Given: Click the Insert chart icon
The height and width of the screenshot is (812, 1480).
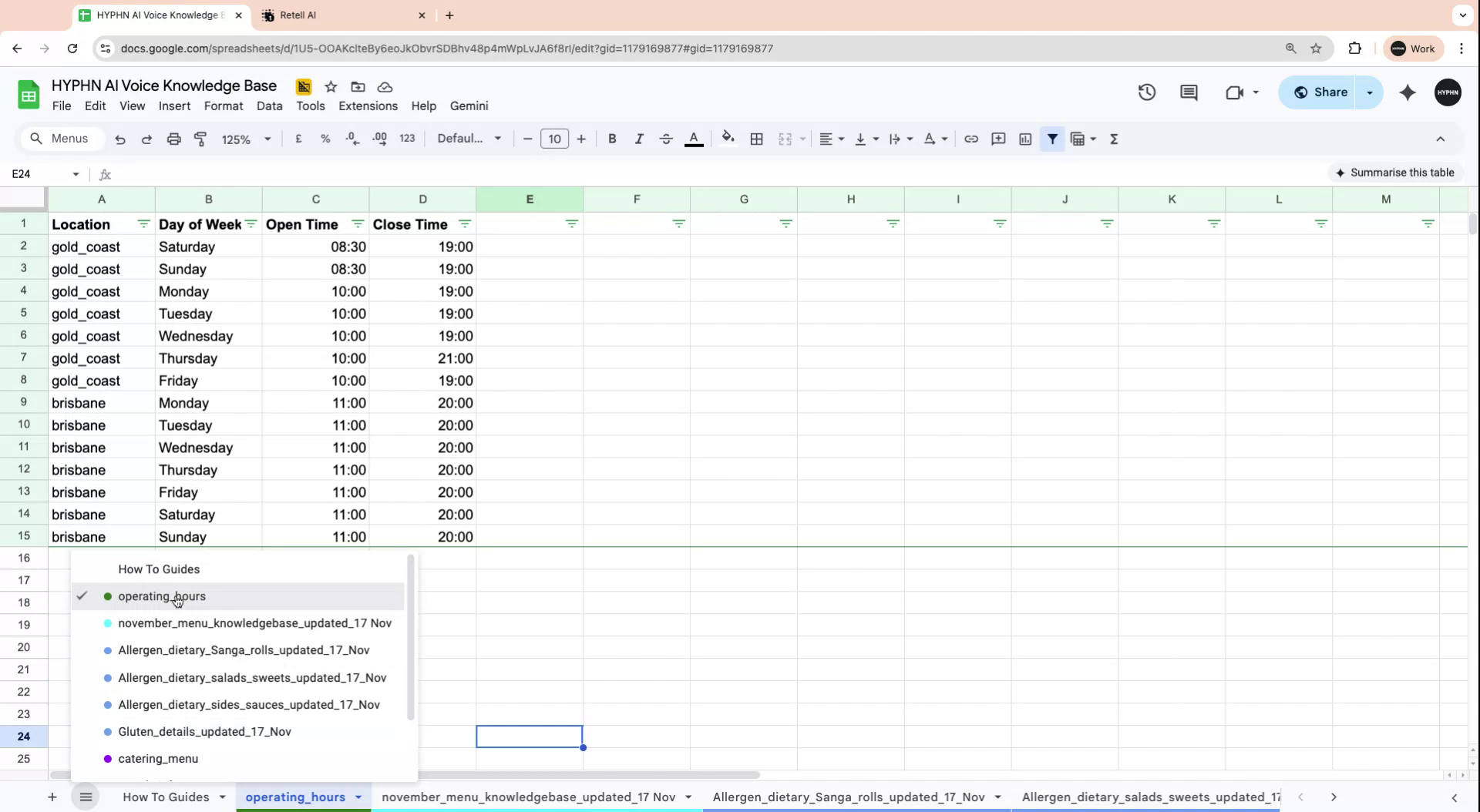Looking at the screenshot, I should [x=1024, y=139].
